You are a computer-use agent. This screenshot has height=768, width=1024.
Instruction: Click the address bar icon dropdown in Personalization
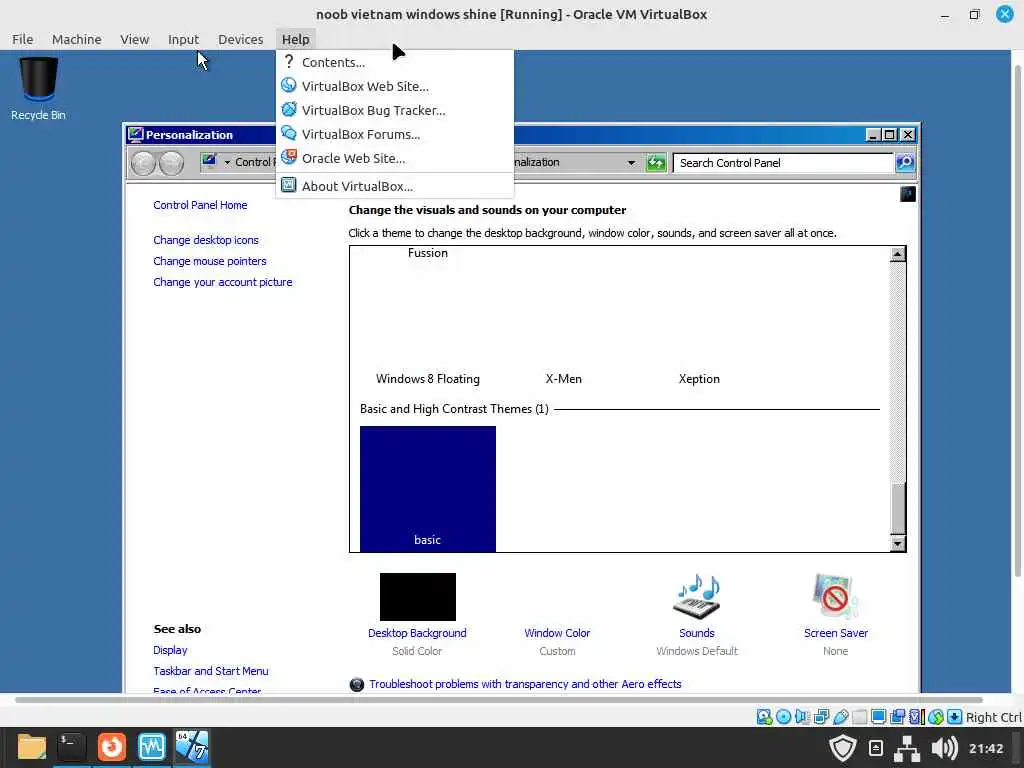[x=227, y=162]
